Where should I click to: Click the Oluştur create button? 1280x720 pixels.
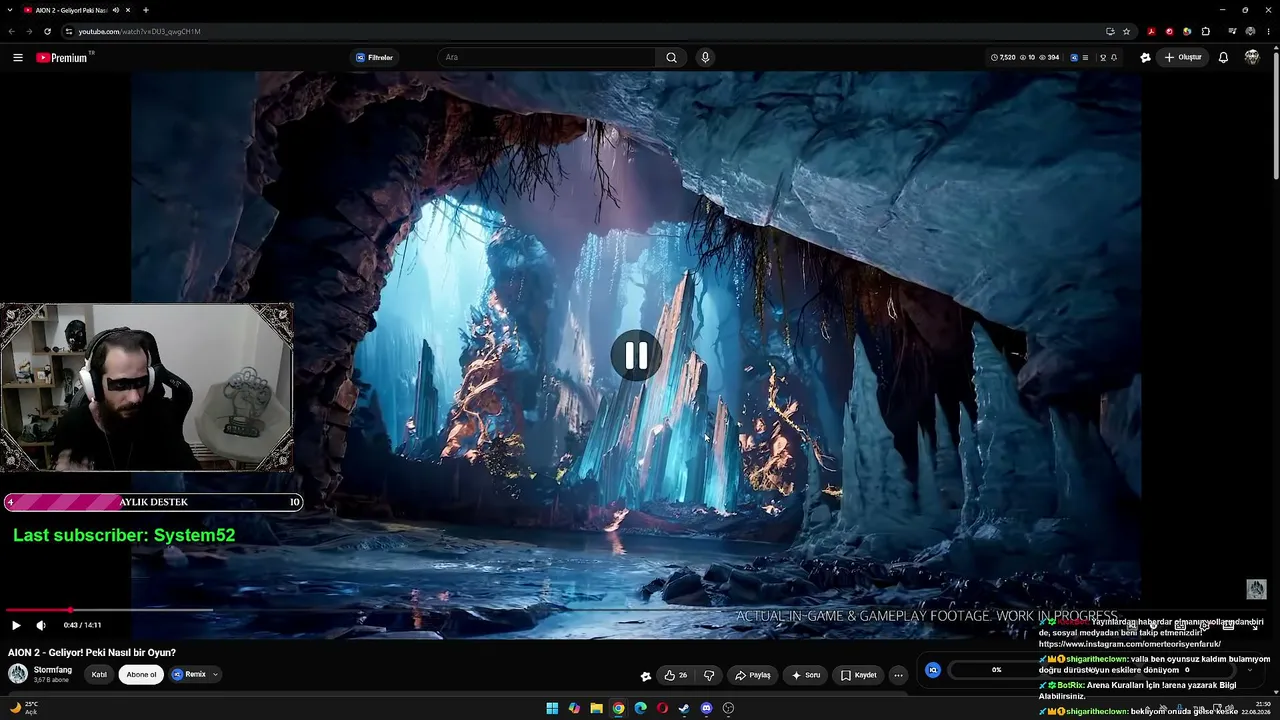1182,57
